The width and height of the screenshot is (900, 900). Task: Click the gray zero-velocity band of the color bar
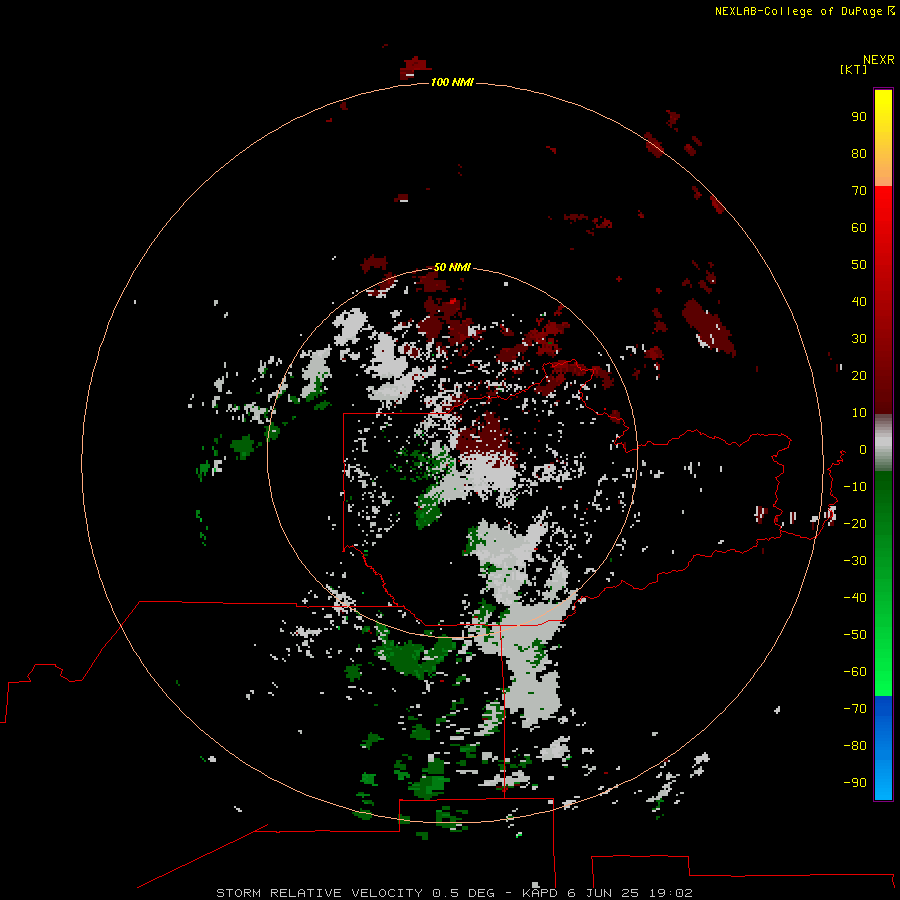pos(883,443)
